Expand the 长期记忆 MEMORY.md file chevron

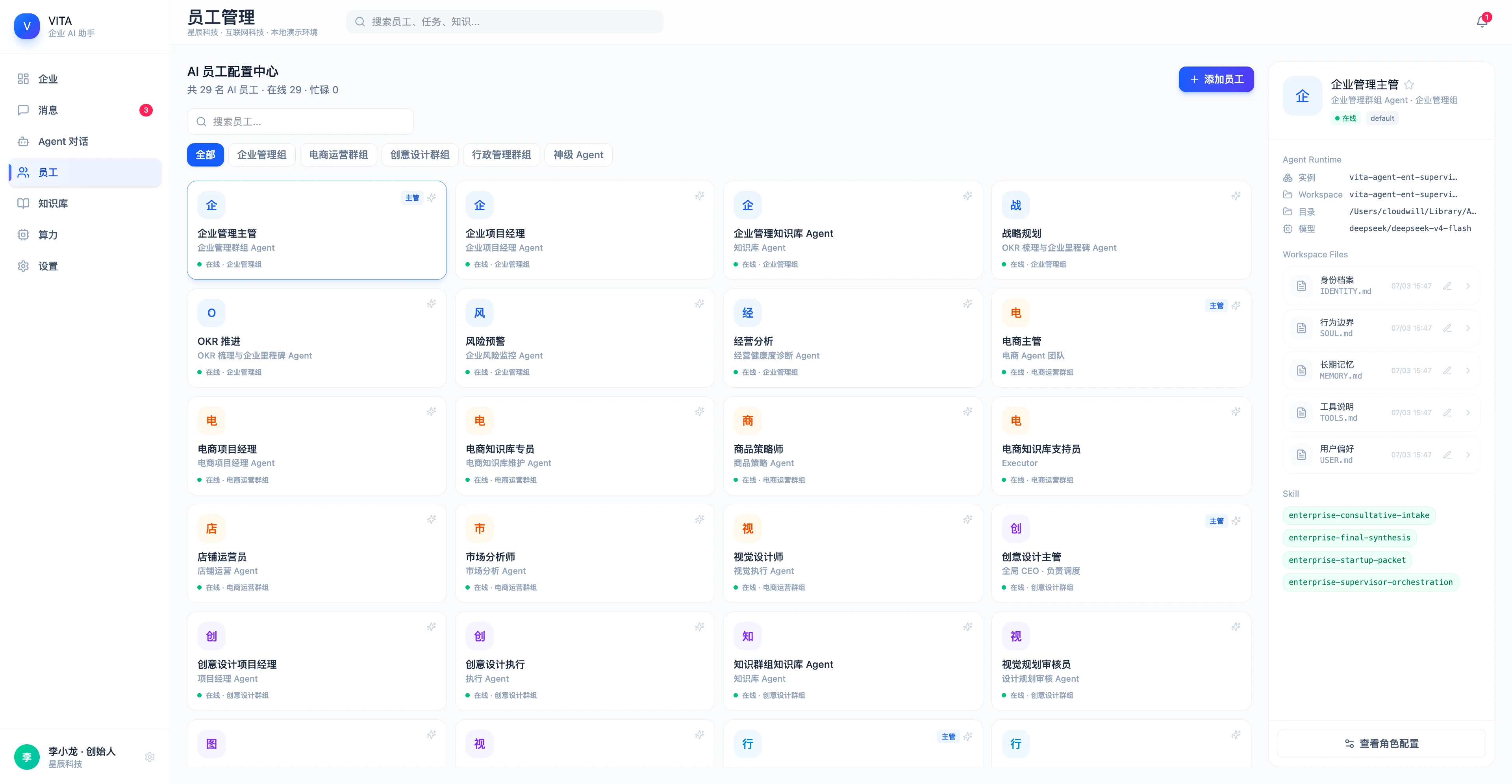[x=1468, y=370]
